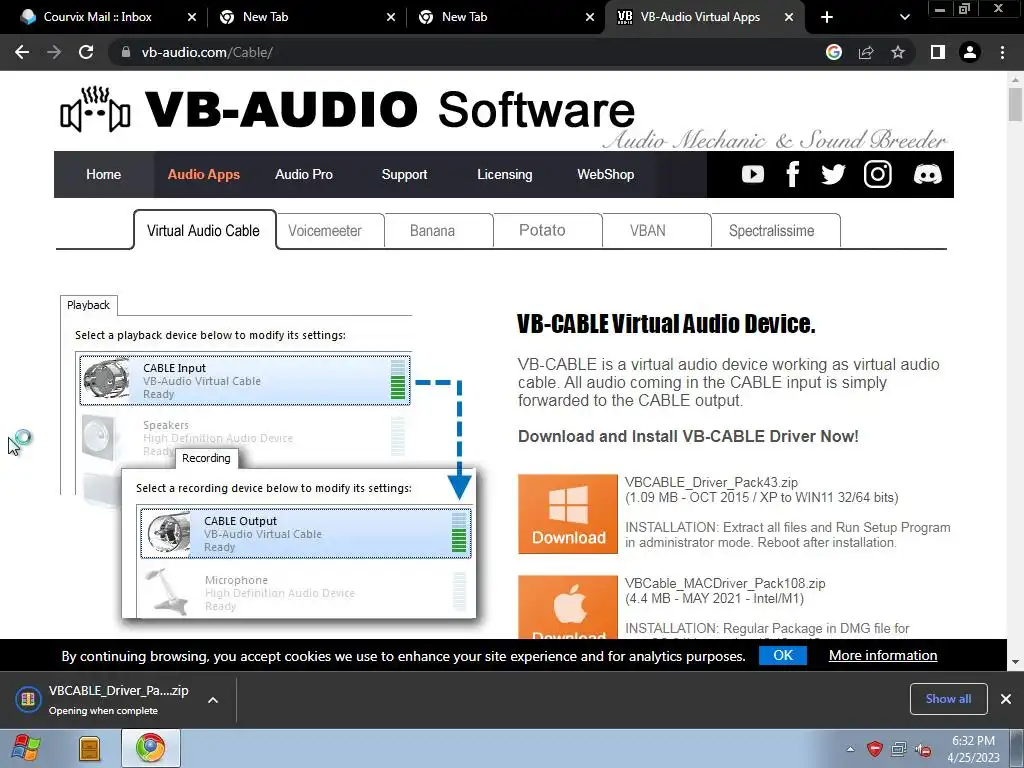1024x768 pixels.
Task: Switch to the Voicemeeter tab
Action: coord(330,231)
